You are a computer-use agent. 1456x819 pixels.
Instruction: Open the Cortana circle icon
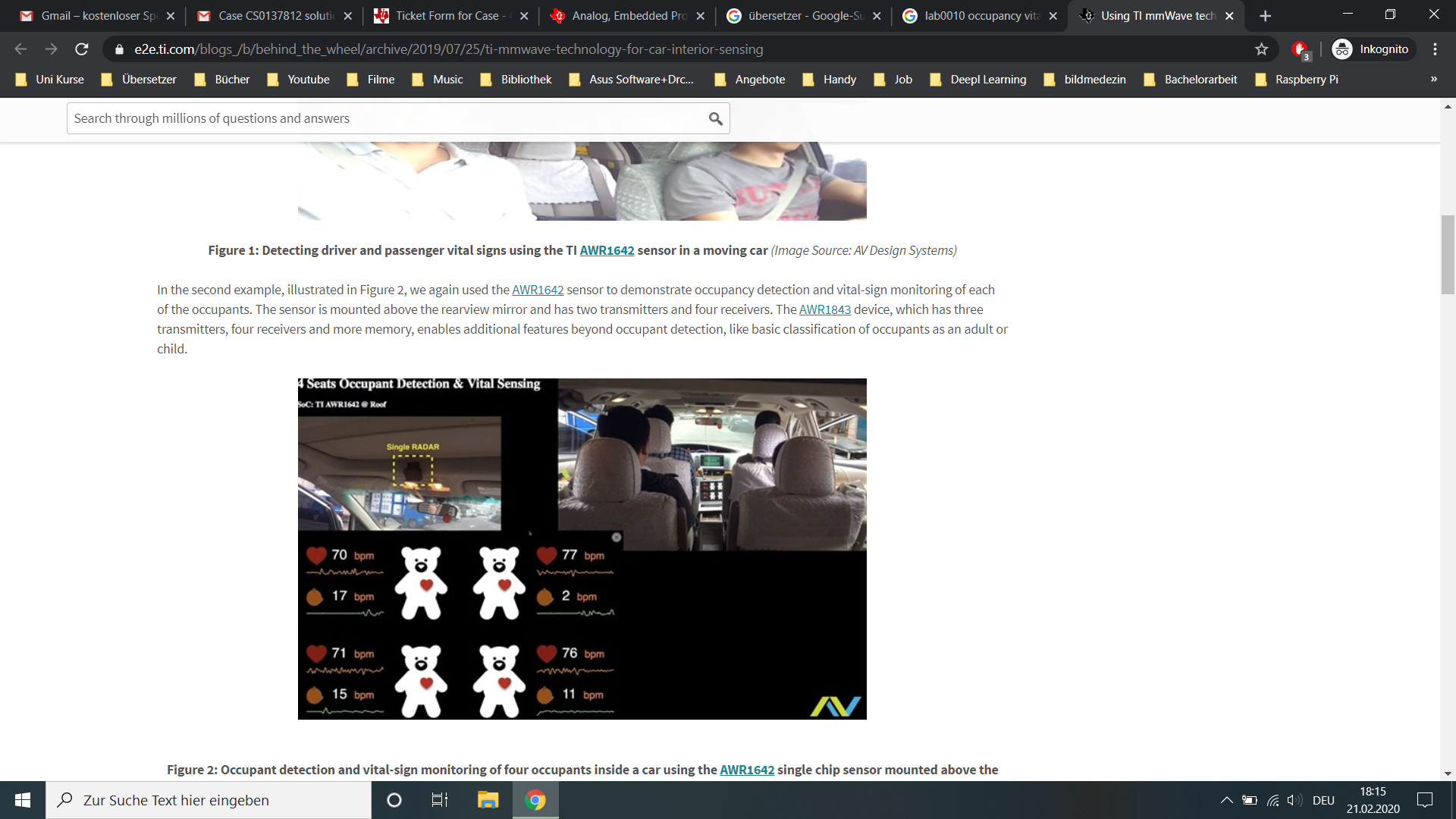pyautogui.click(x=394, y=800)
